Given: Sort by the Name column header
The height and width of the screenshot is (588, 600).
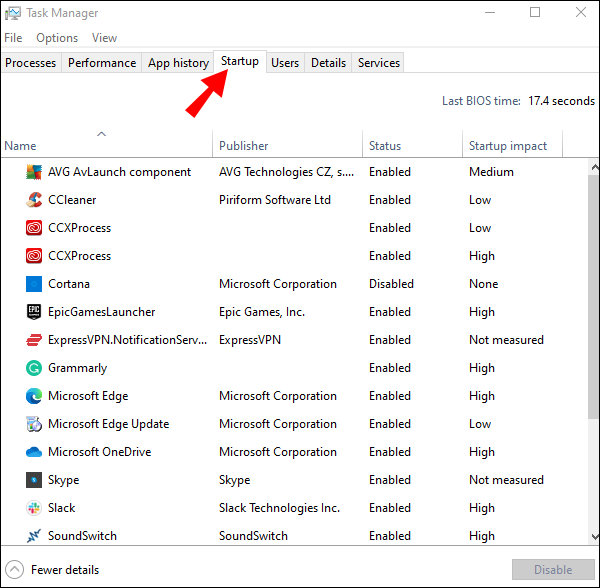Looking at the screenshot, I should (x=106, y=144).
